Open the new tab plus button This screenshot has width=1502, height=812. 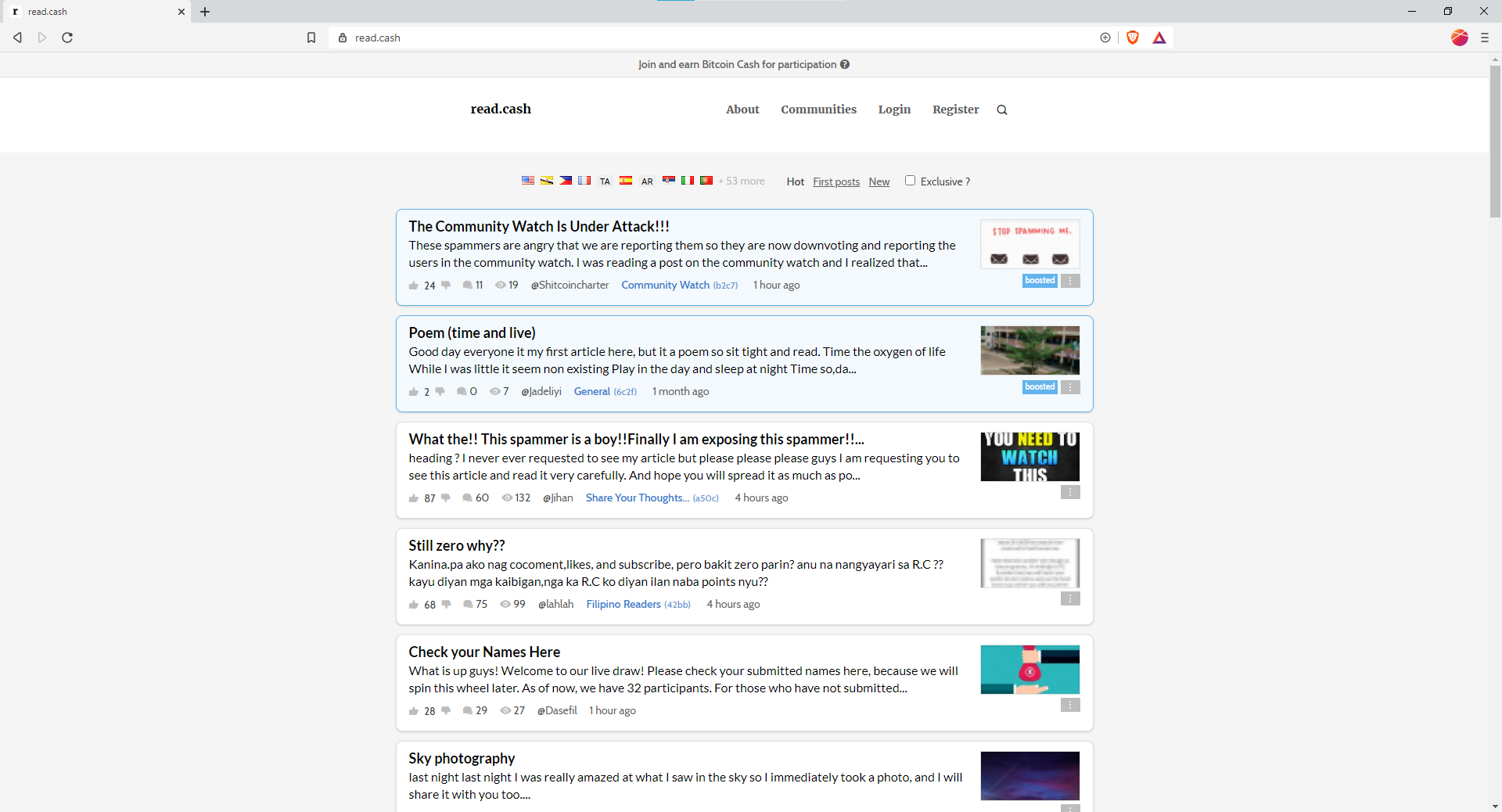(205, 12)
